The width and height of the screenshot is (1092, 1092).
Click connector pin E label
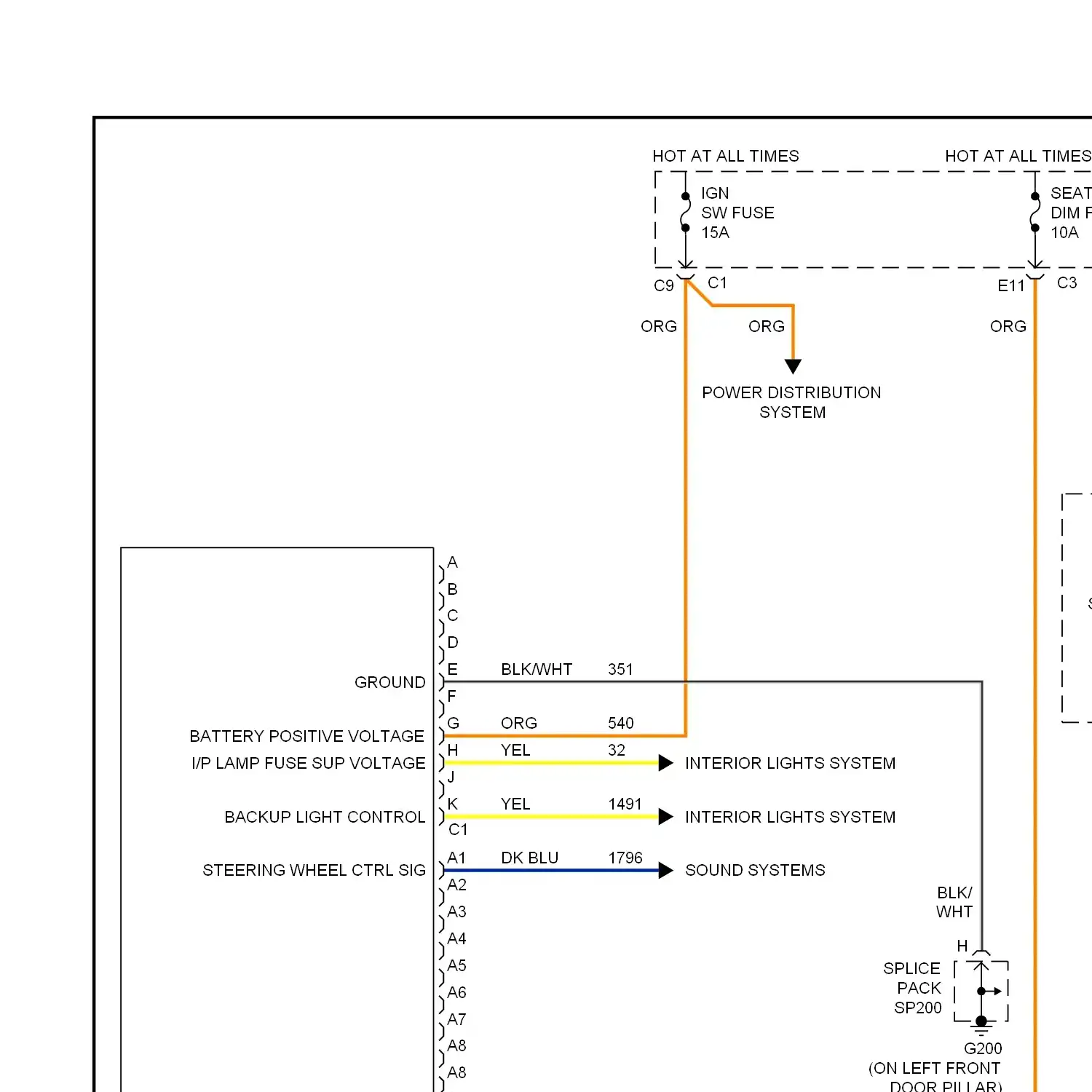[x=452, y=669]
